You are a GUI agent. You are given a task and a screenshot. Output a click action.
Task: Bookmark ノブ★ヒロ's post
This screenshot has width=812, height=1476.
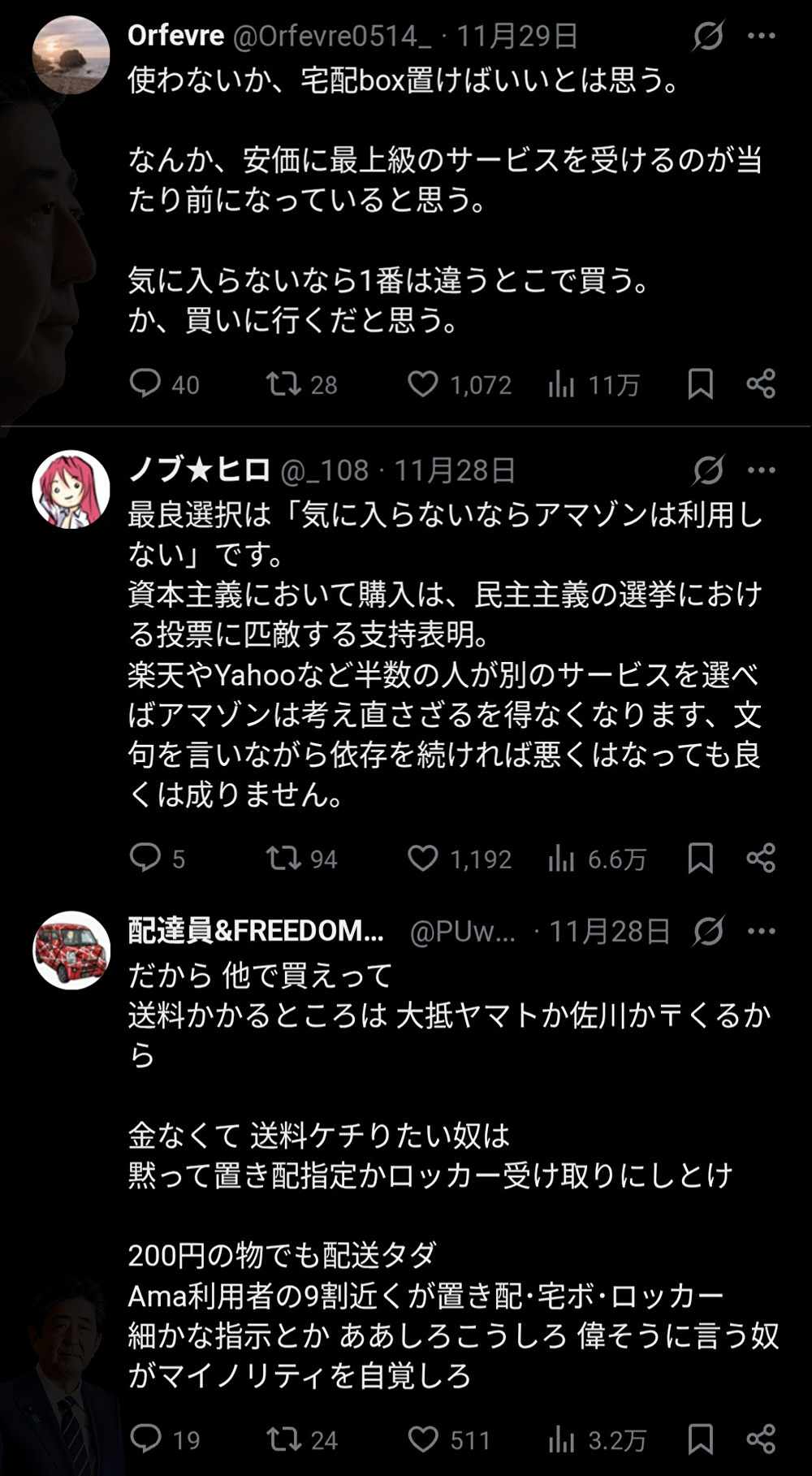(x=700, y=858)
